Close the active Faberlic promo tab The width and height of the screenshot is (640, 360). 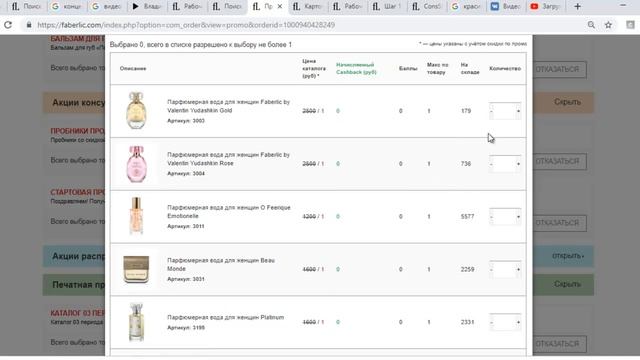pos(280,7)
